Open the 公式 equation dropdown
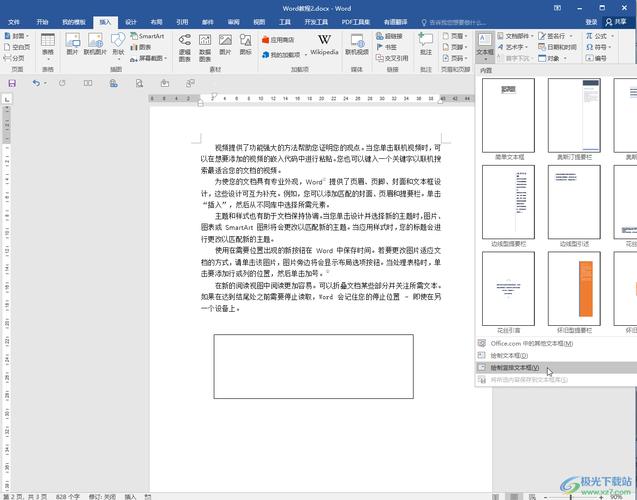Image resolution: width=637 pixels, height=500 pixels. tap(600, 36)
